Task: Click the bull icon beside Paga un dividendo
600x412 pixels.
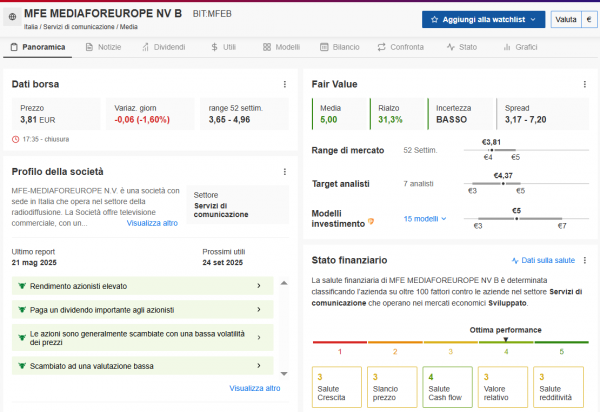Action: coord(22,309)
